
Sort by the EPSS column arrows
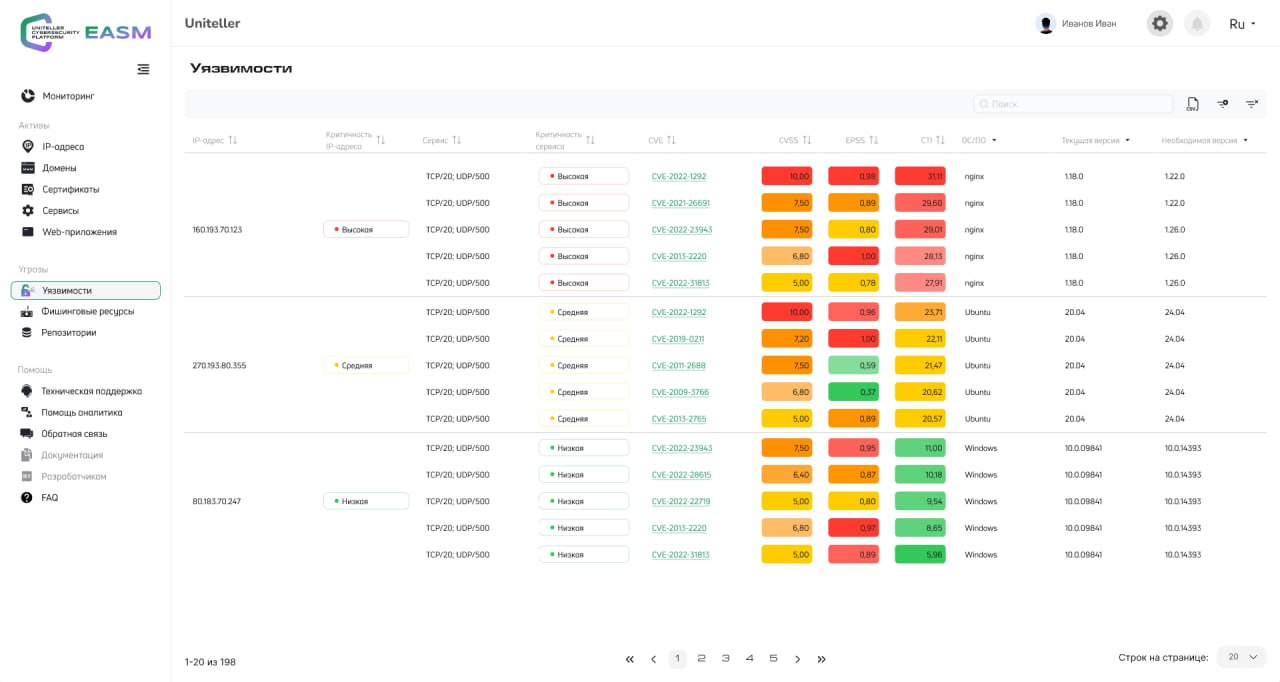click(x=873, y=140)
